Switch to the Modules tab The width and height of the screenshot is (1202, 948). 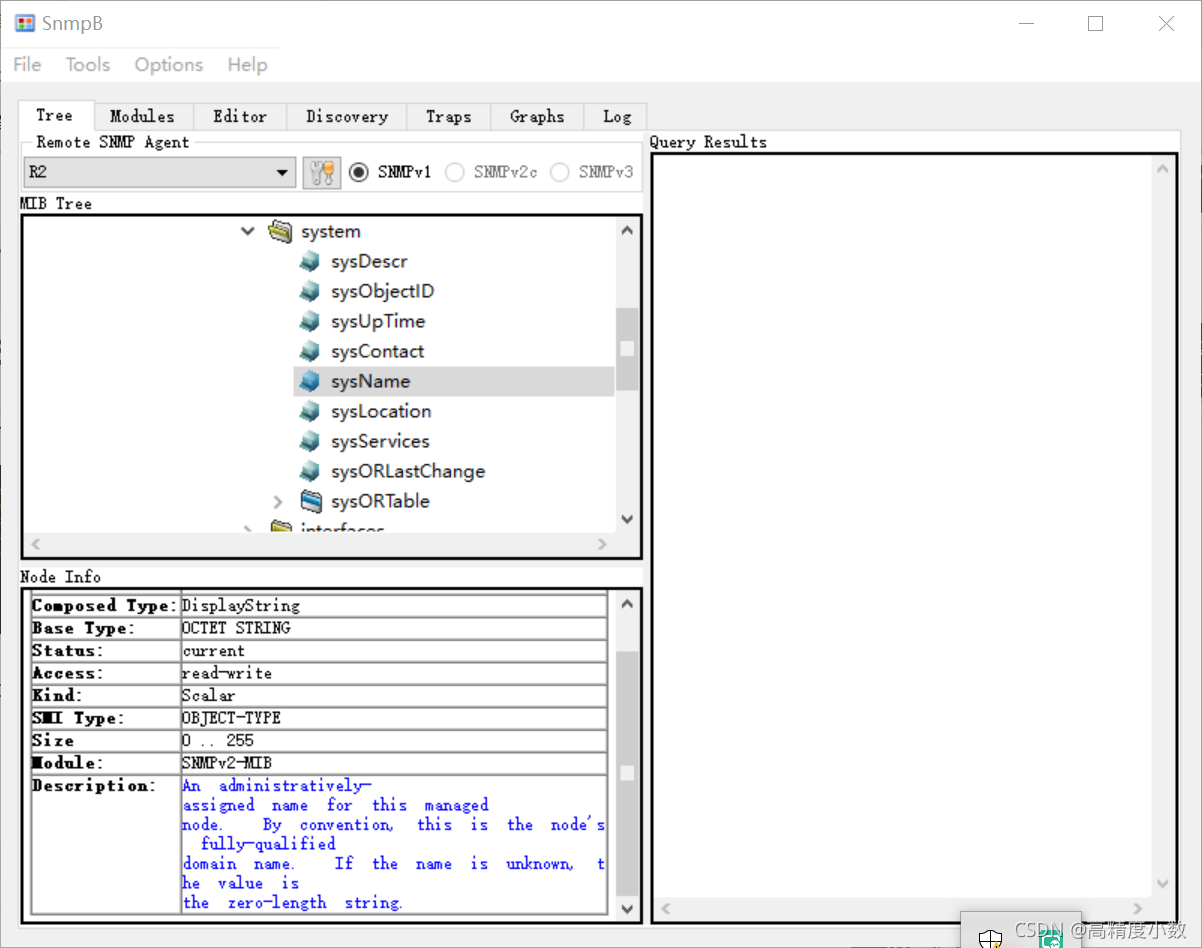pyautogui.click(x=142, y=116)
